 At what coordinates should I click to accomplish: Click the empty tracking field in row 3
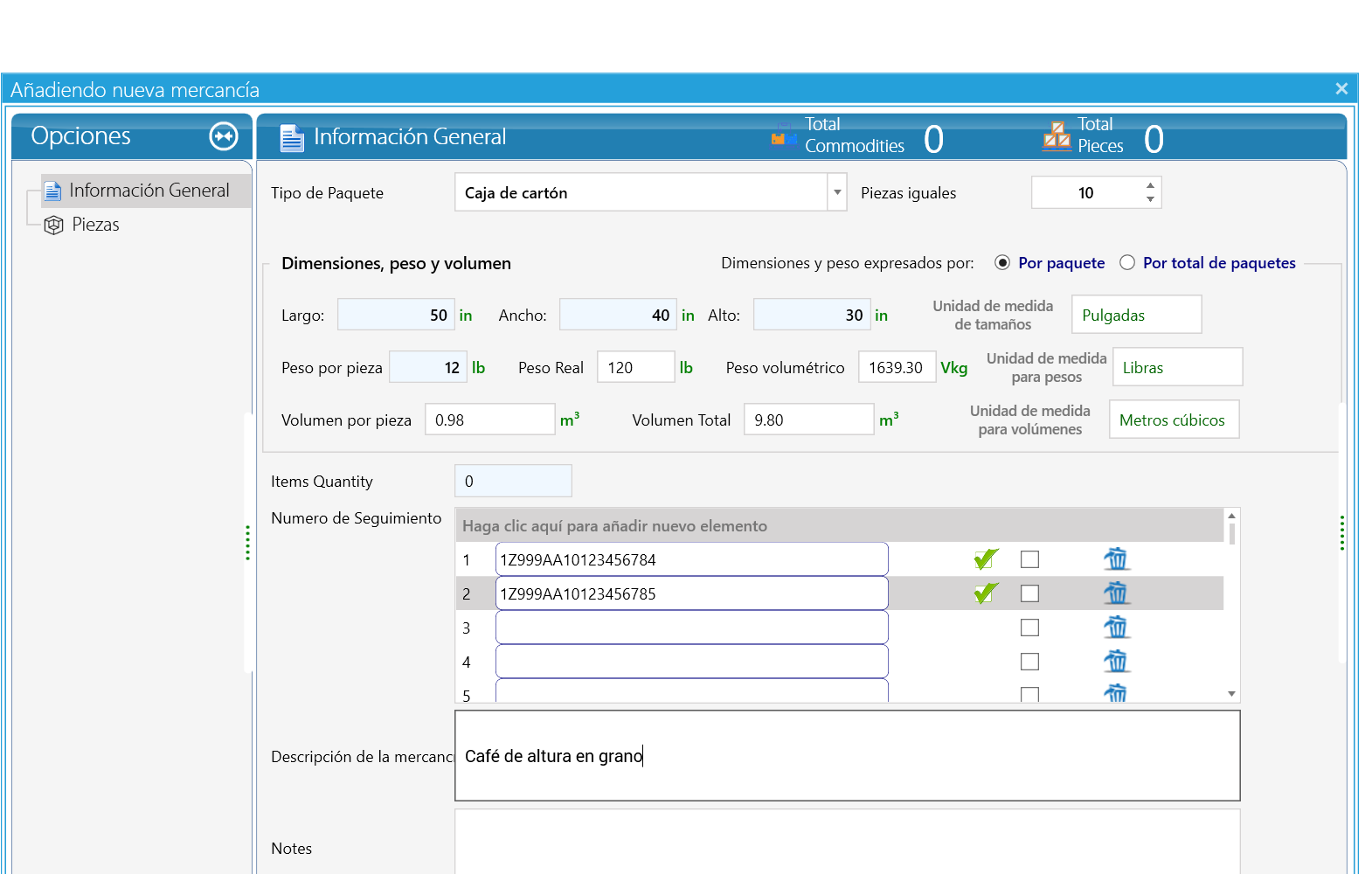(691, 628)
